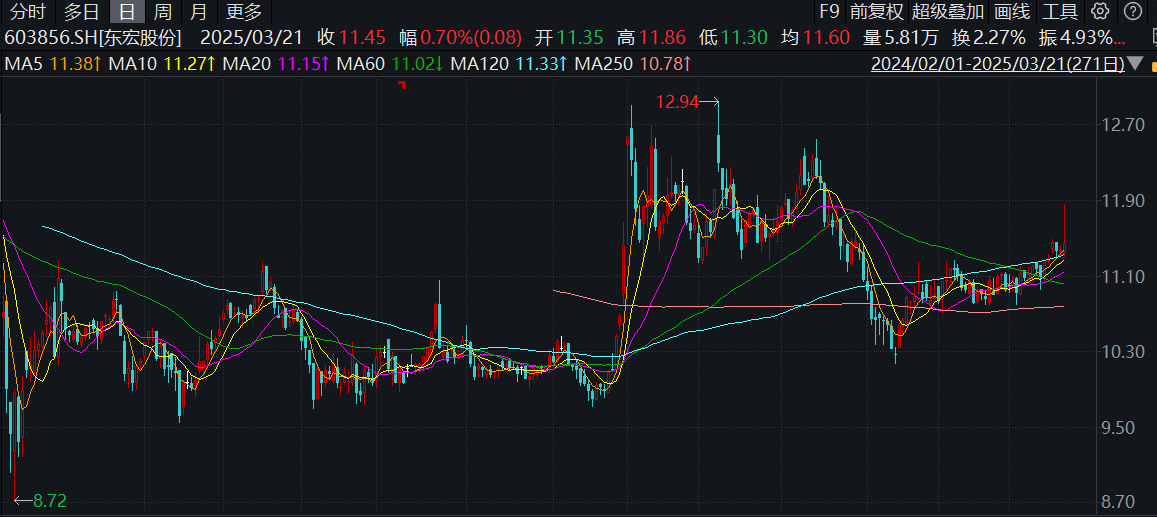Click the MA250 10.78 indicator label

coord(632,64)
